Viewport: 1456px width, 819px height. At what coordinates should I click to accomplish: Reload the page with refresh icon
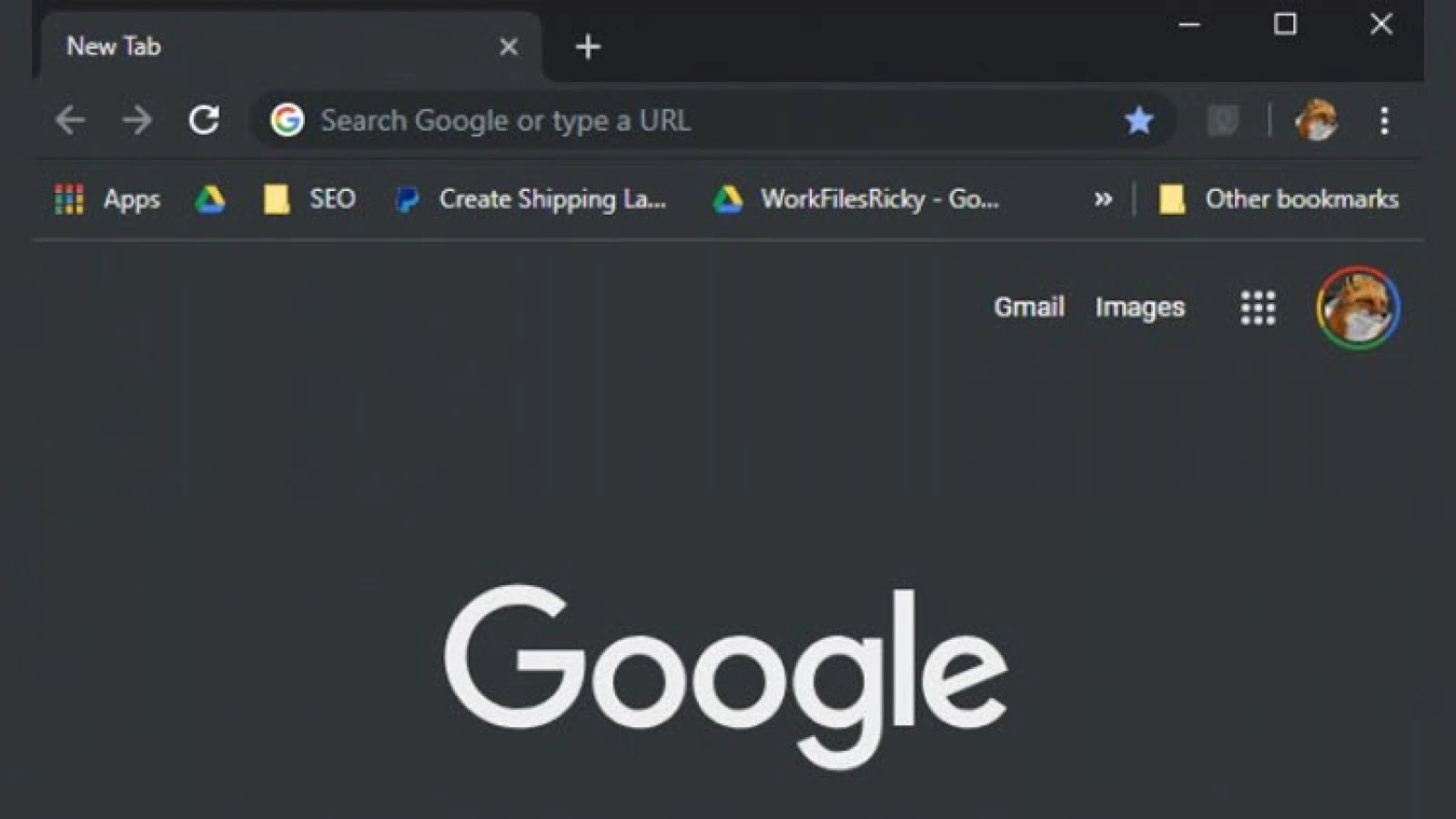tap(204, 120)
